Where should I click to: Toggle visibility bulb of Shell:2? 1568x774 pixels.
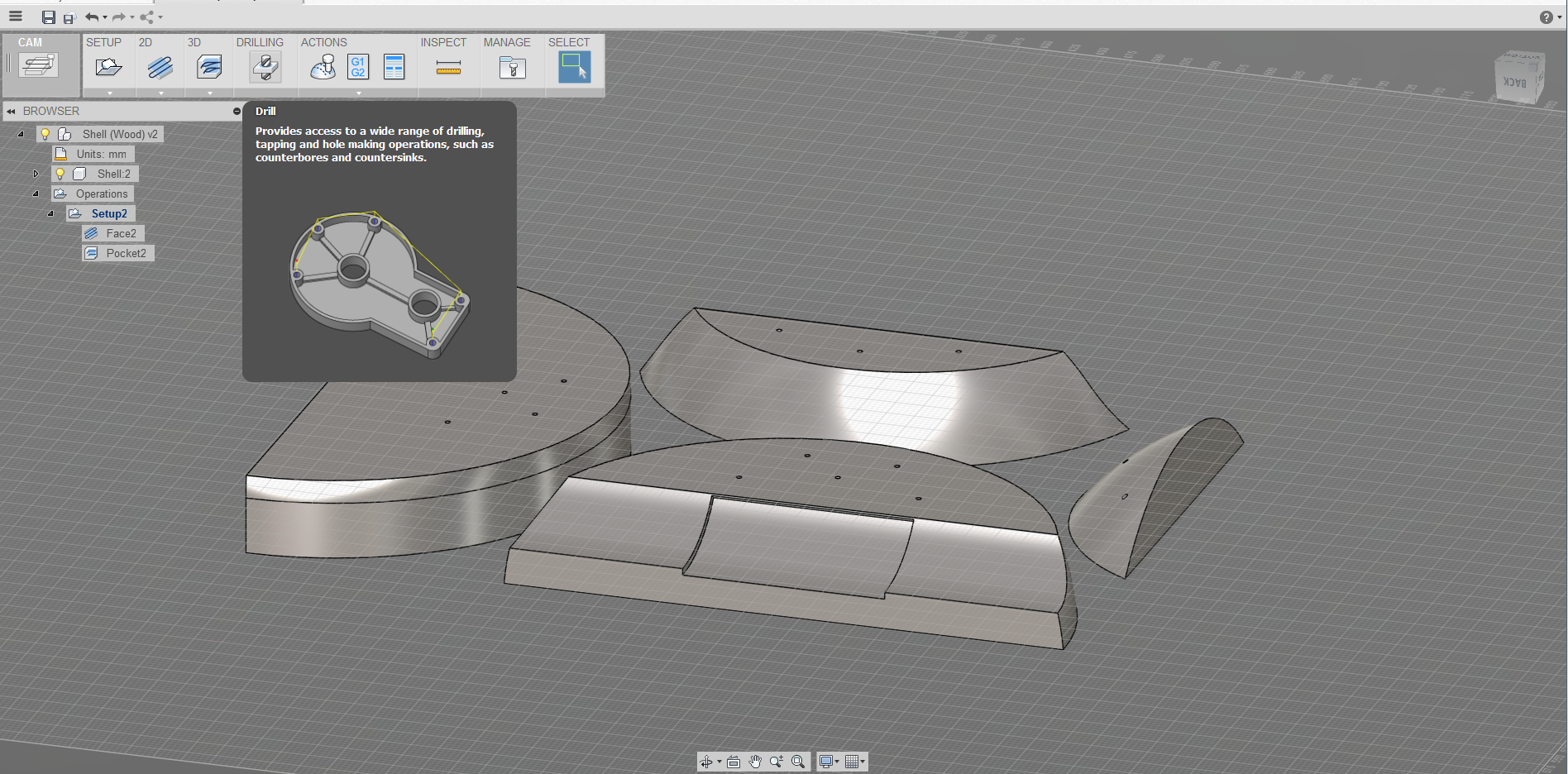coord(60,174)
